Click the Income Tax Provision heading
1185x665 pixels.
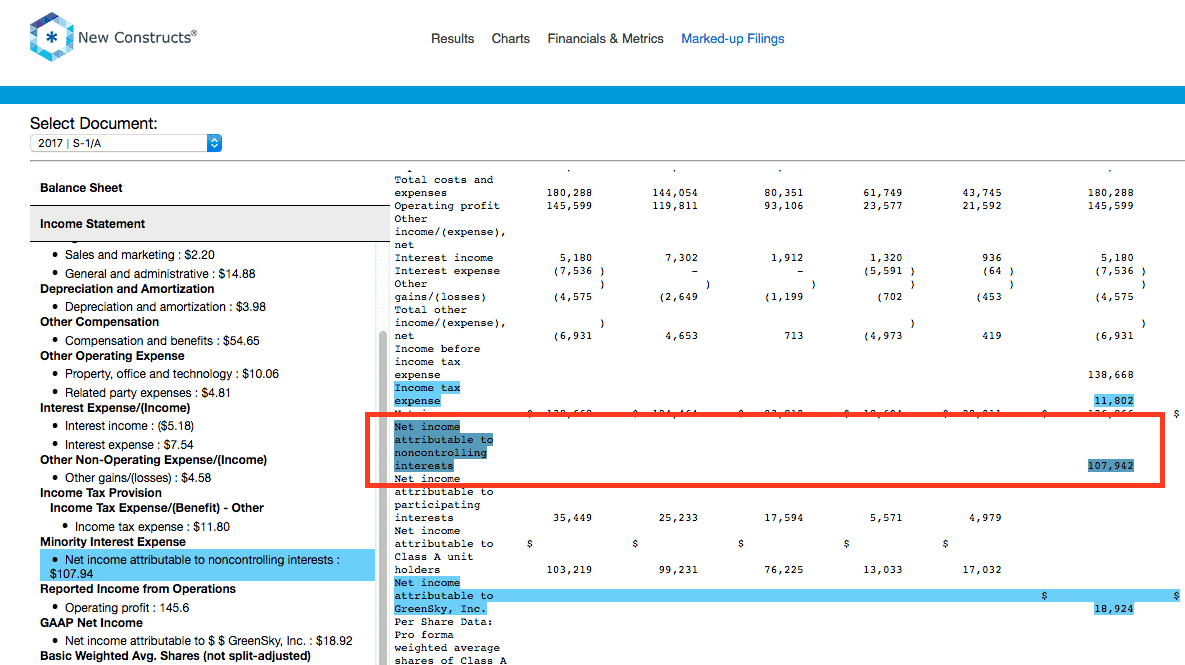(101, 493)
